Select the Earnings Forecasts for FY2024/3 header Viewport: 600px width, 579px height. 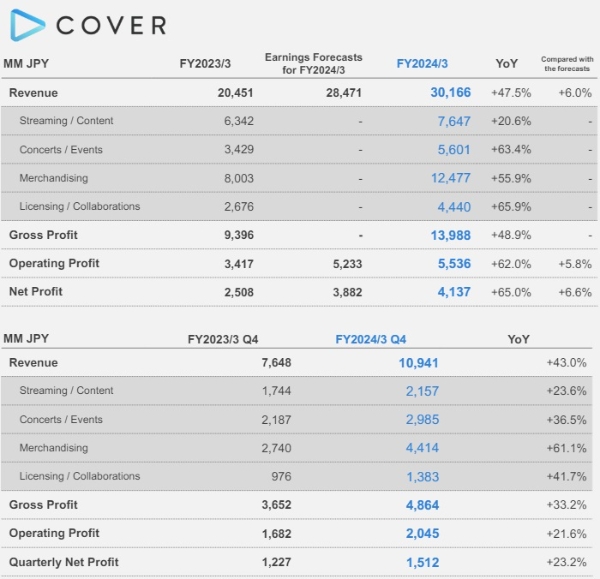[x=313, y=64]
